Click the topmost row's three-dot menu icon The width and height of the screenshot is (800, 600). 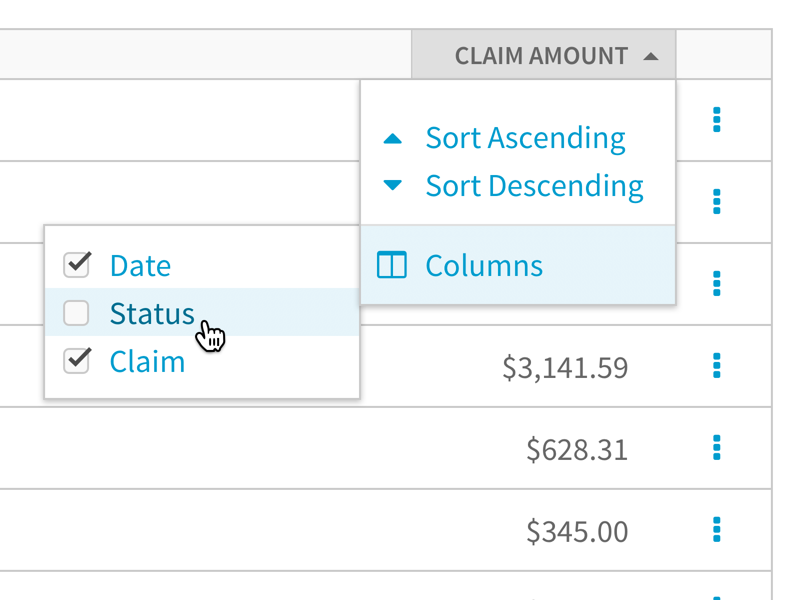(718, 119)
